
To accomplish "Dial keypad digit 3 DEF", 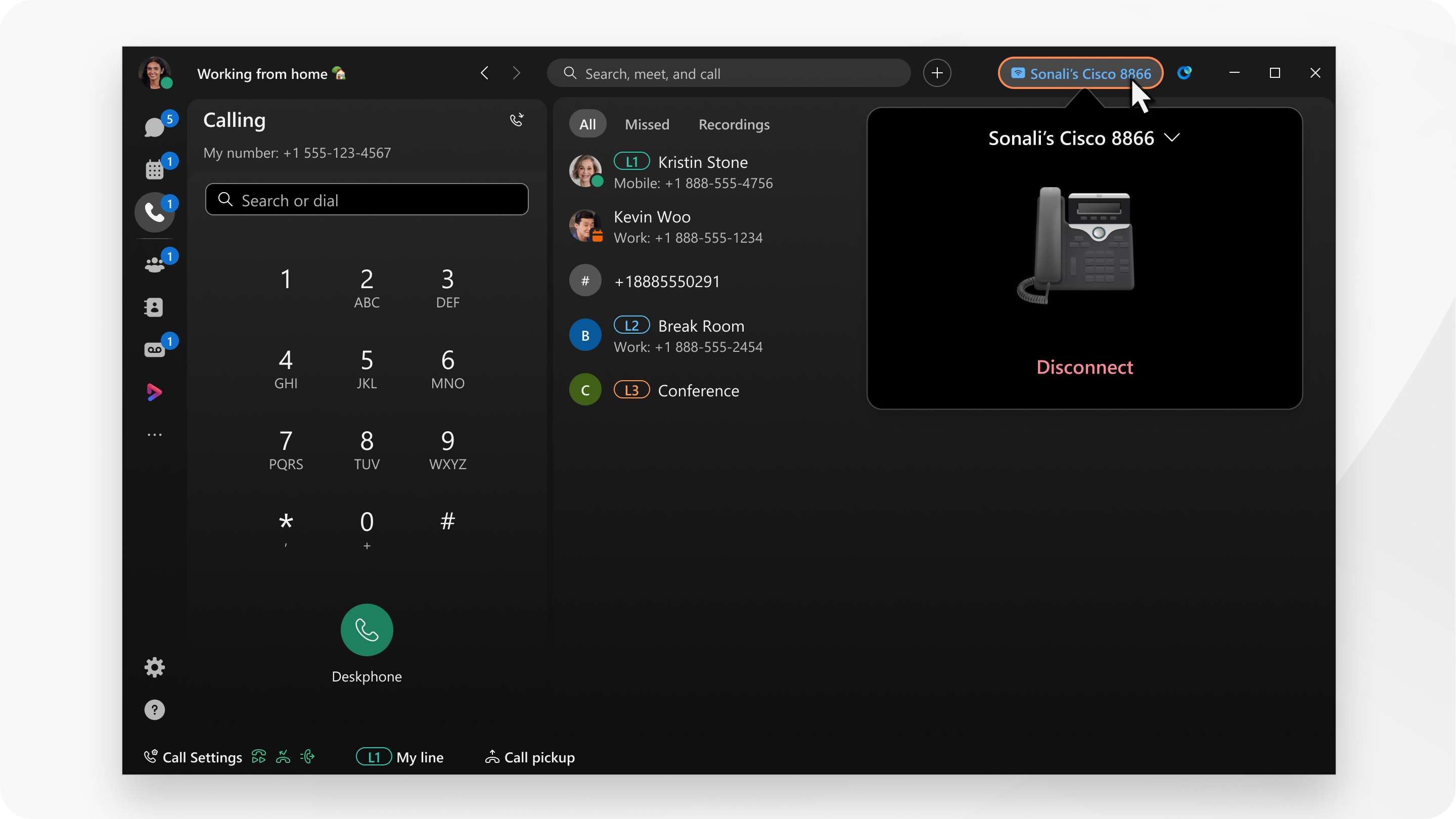I will tap(447, 288).
